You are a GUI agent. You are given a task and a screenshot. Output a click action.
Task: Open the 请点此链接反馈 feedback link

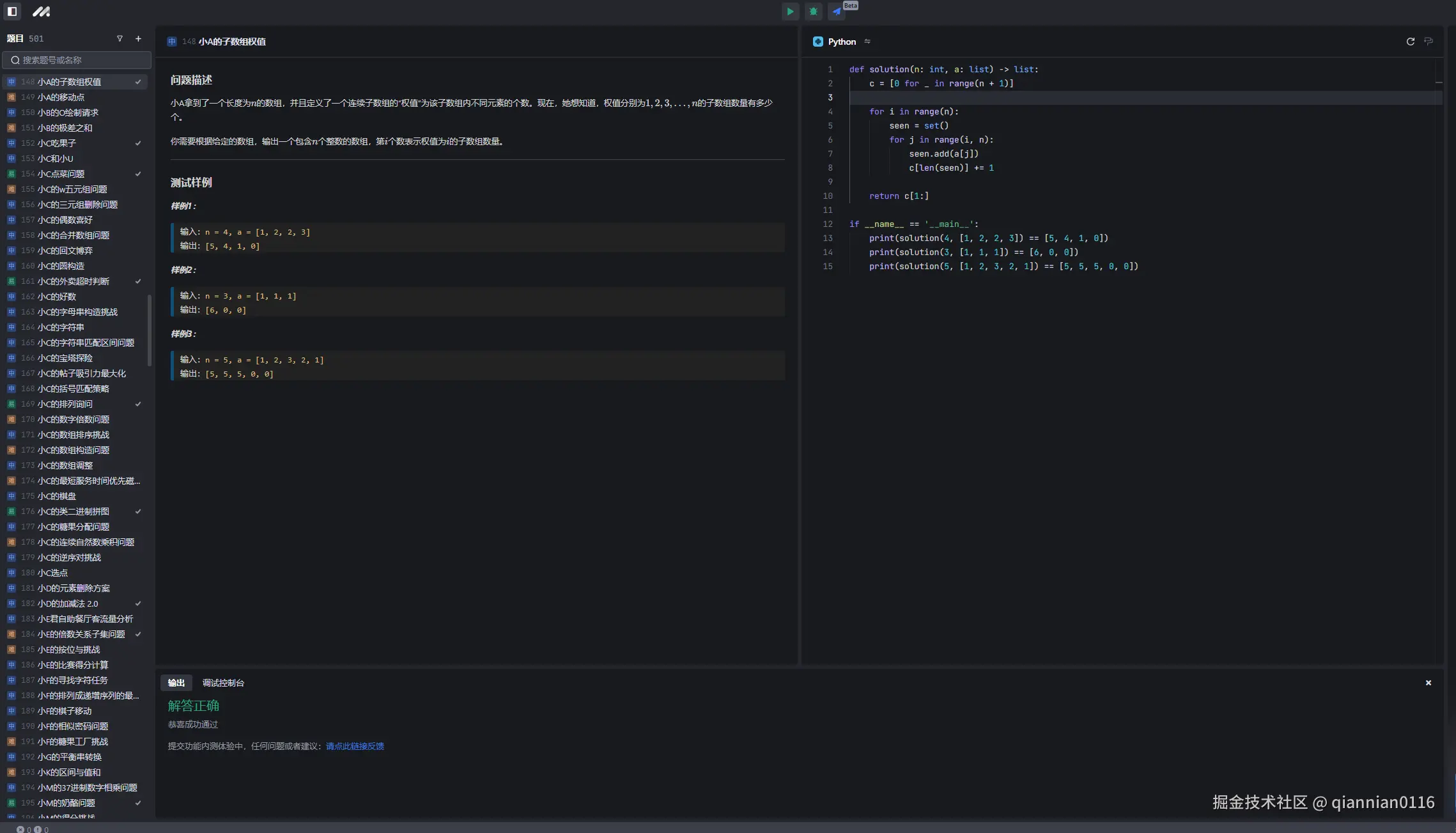355,746
